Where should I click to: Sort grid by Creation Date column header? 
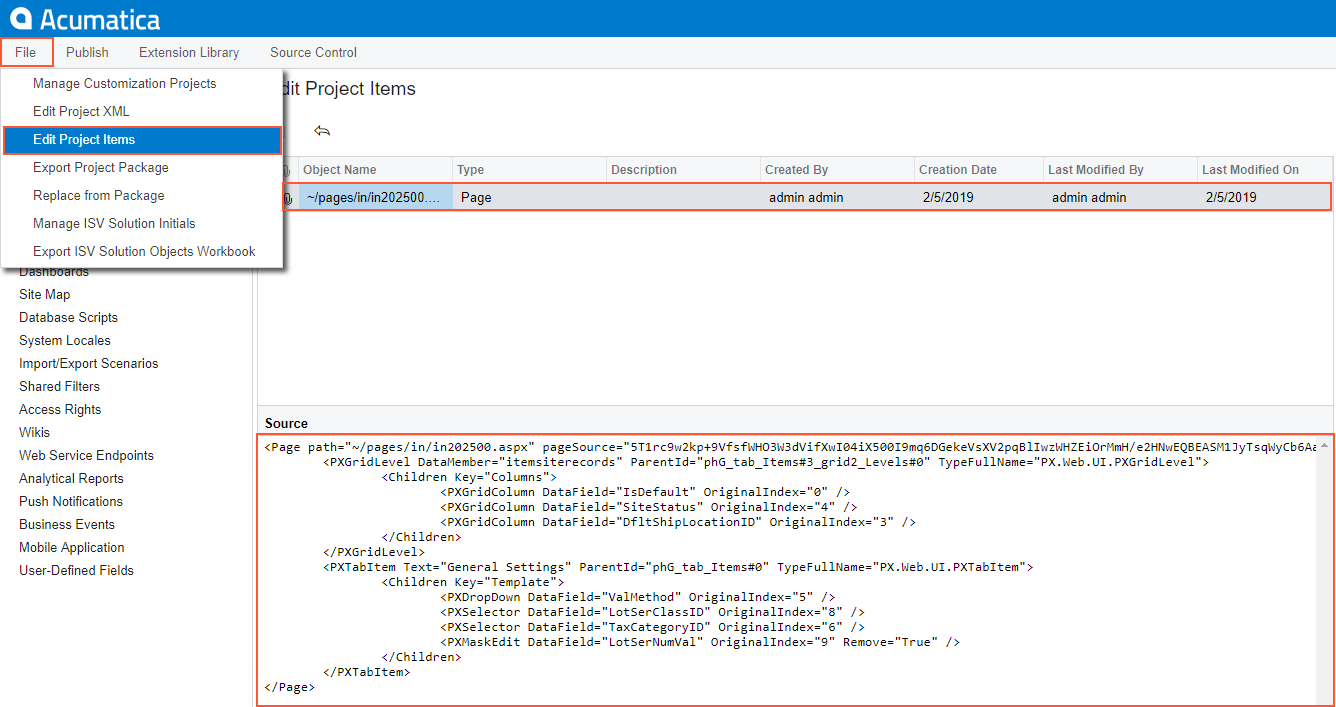point(957,170)
